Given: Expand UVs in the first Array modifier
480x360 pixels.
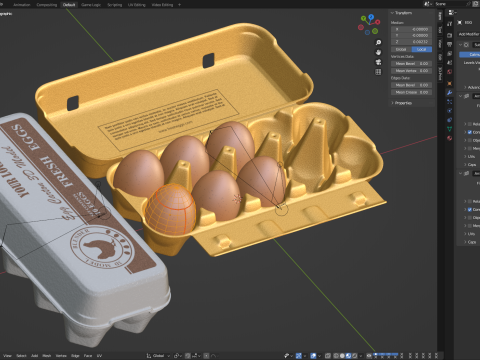Looking at the screenshot, I should [465, 157].
